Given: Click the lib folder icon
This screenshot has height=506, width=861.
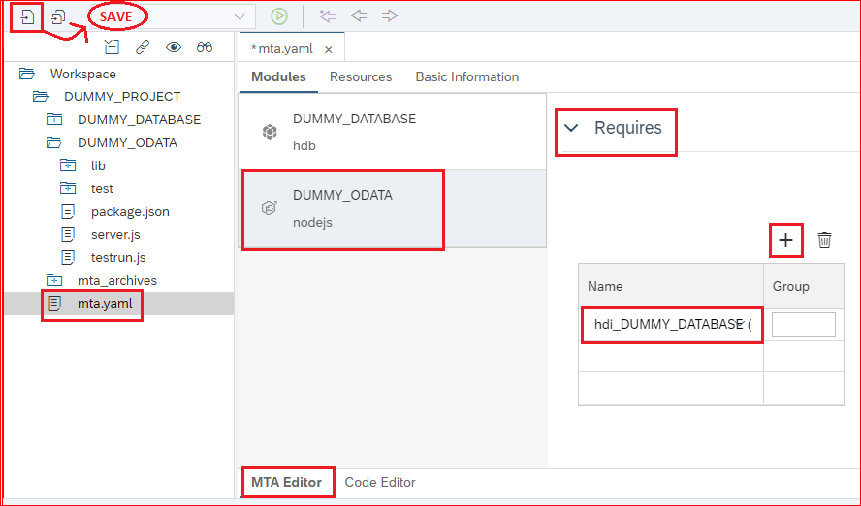Looking at the screenshot, I should click(x=68, y=165).
